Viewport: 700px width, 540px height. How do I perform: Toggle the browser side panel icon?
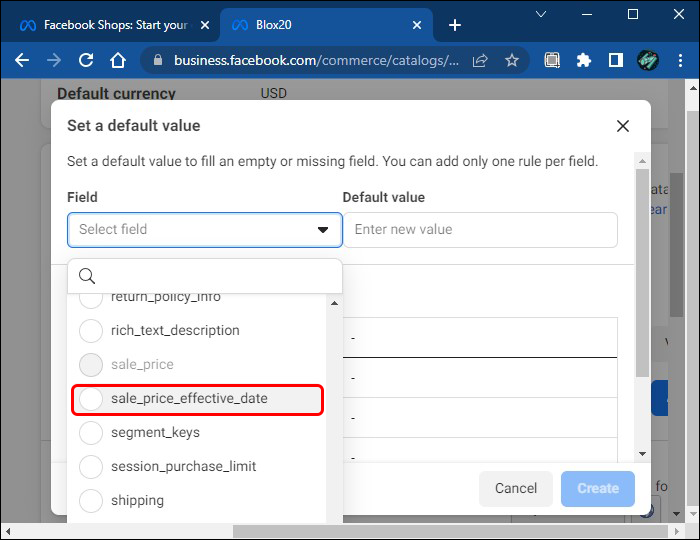616,60
